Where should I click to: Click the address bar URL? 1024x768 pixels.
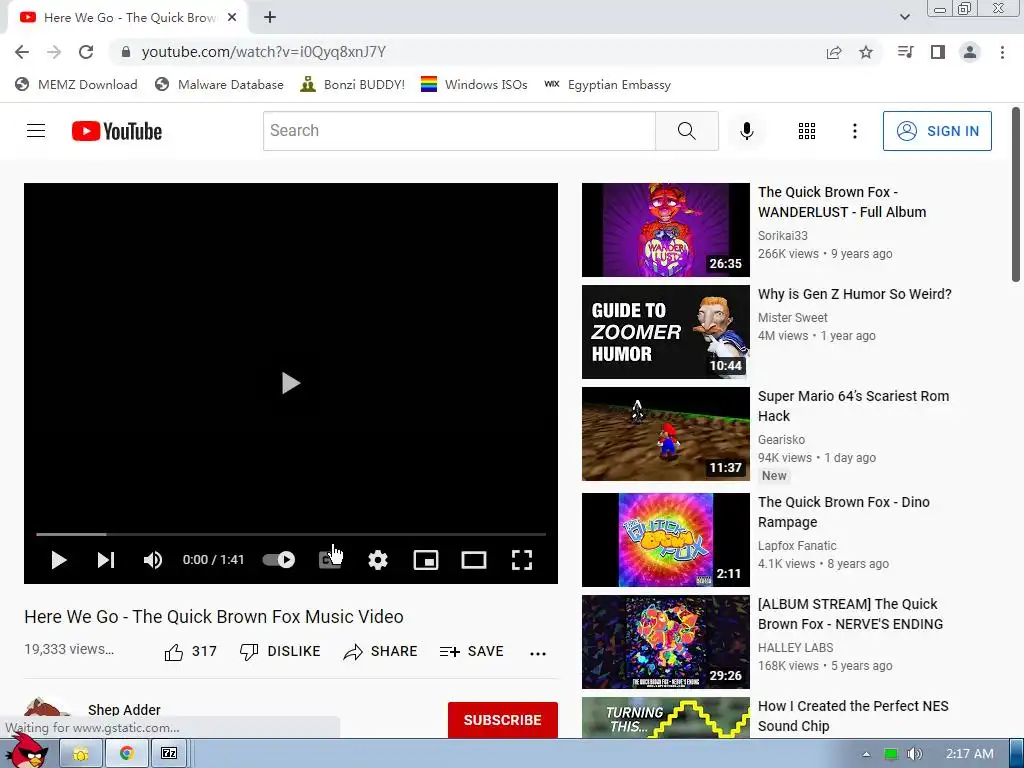[x=263, y=52]
